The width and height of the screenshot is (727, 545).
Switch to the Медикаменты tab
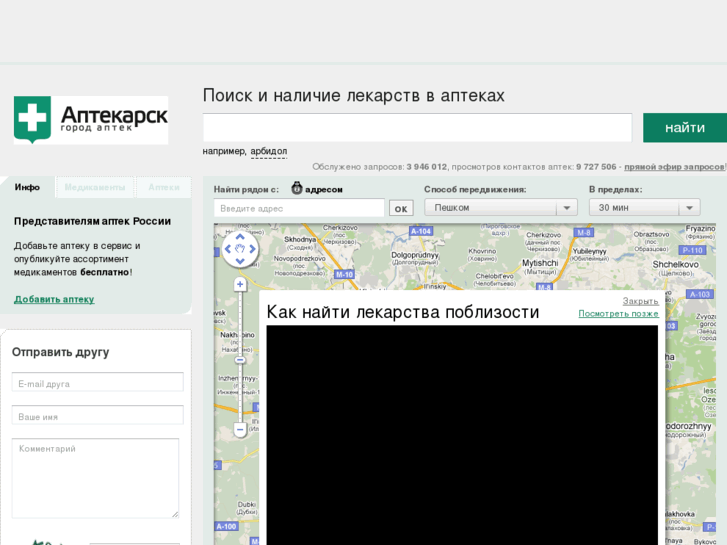[x=95, y=187]
